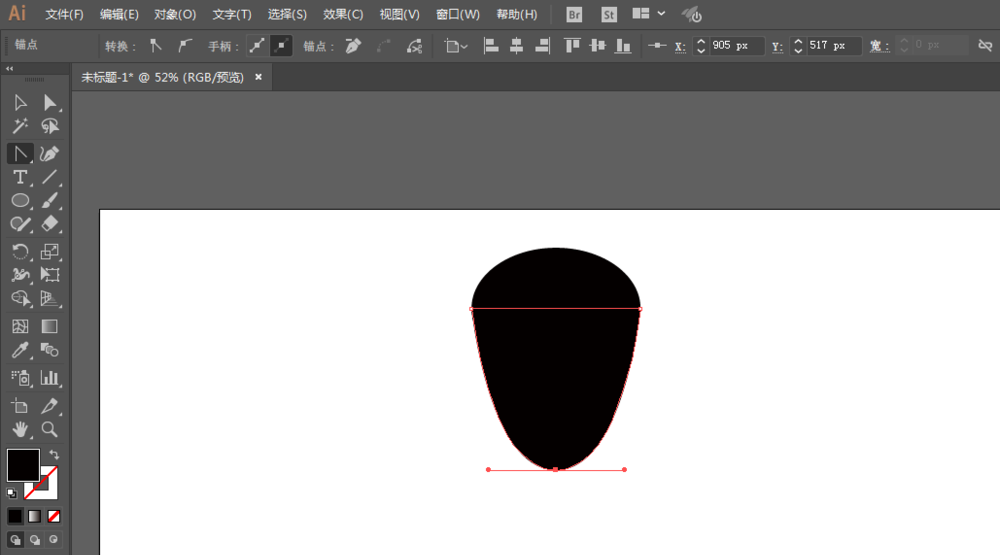
Task: Choose the Type tool
Action: pyautogui.click(x=20, y=177)
